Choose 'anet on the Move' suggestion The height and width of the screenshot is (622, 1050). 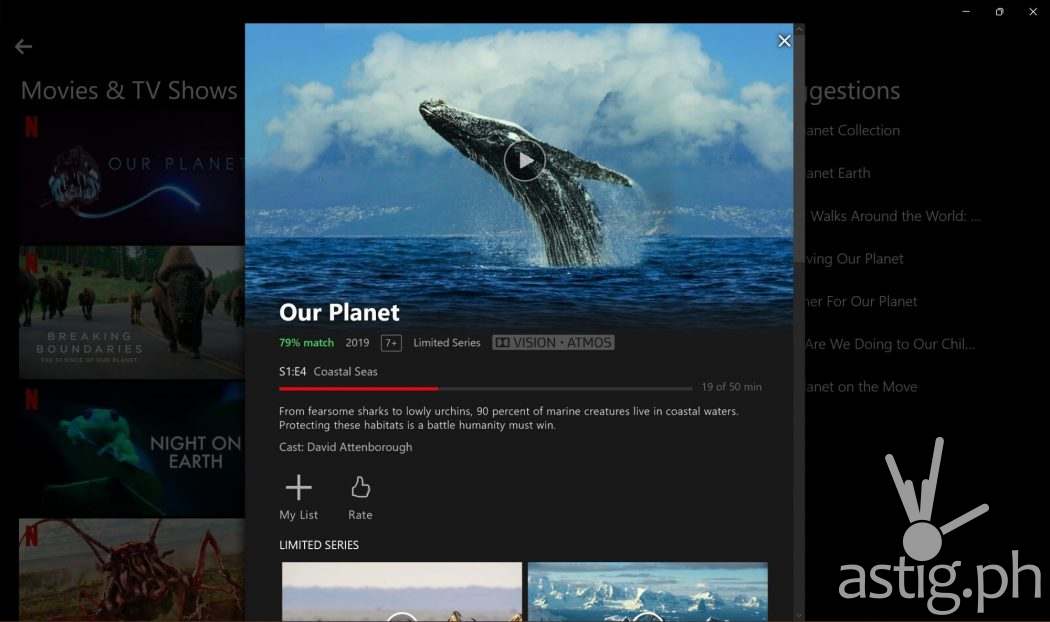861,387
